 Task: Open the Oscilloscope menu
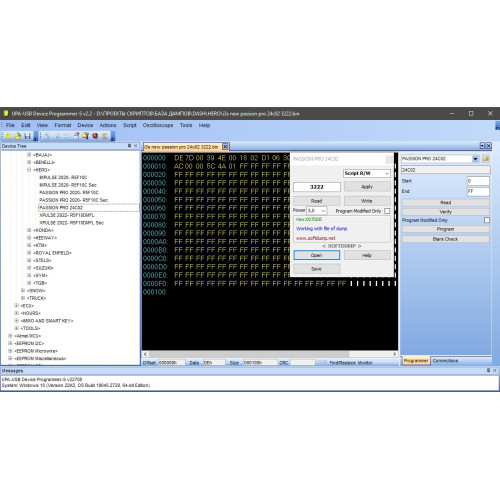coord(158,125)
